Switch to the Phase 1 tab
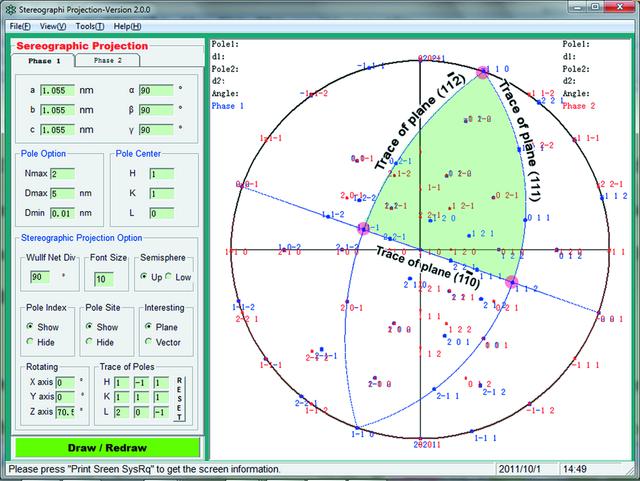Image resolution: width=640 pixels, height=481 pixels. 44,60
